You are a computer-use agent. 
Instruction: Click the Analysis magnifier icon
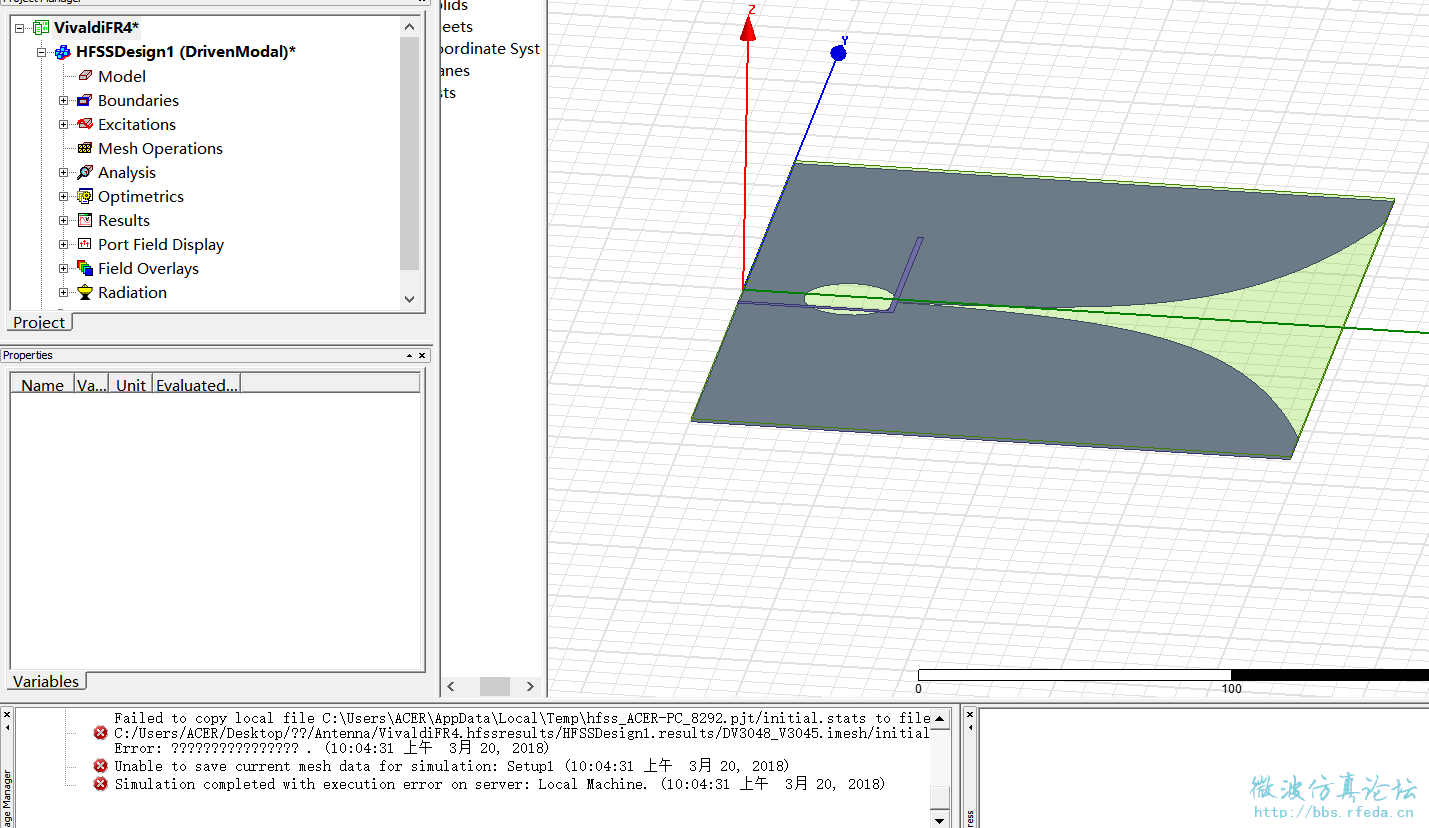point(85,172)
